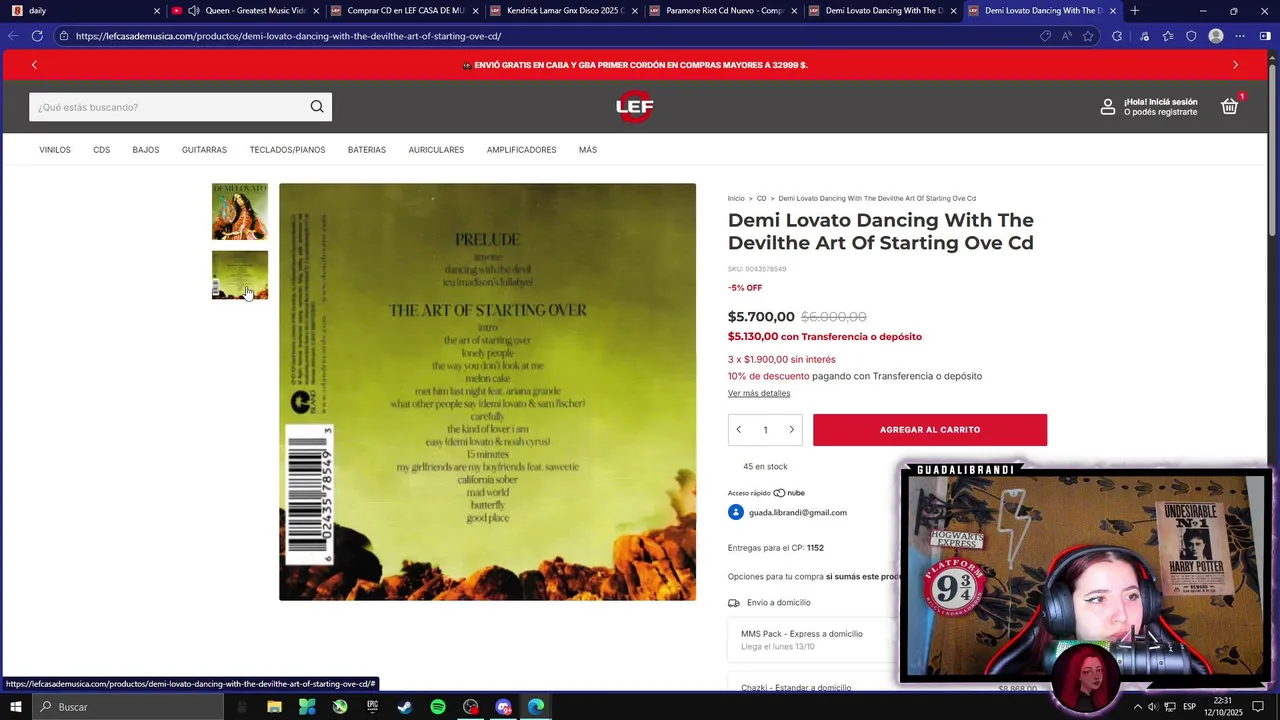Open Edge browser taskbar icon

(x=536, y=707)
